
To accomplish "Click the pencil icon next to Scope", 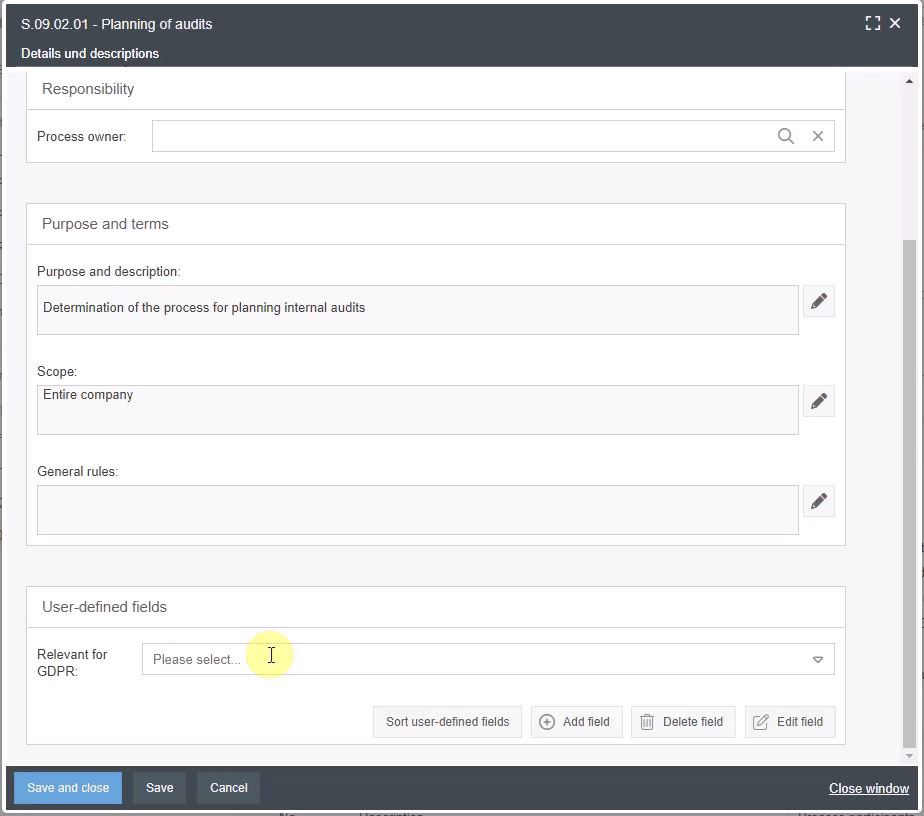I will [x=818, y=401].
